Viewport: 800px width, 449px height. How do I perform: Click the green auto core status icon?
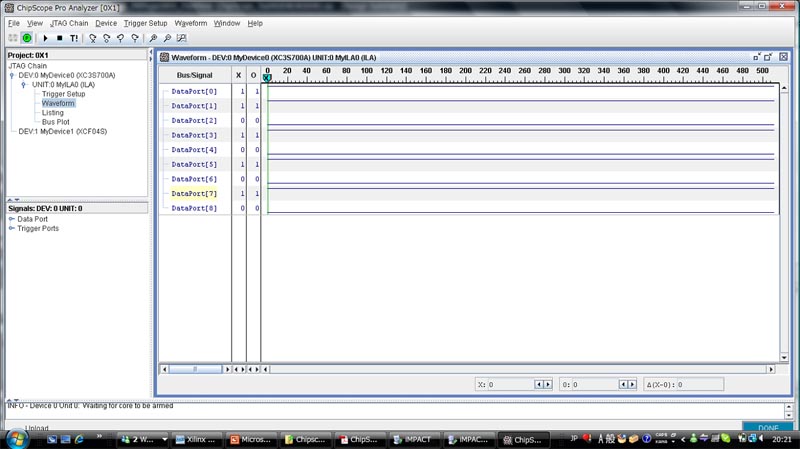pyautogui.click(x=27, y=38)
